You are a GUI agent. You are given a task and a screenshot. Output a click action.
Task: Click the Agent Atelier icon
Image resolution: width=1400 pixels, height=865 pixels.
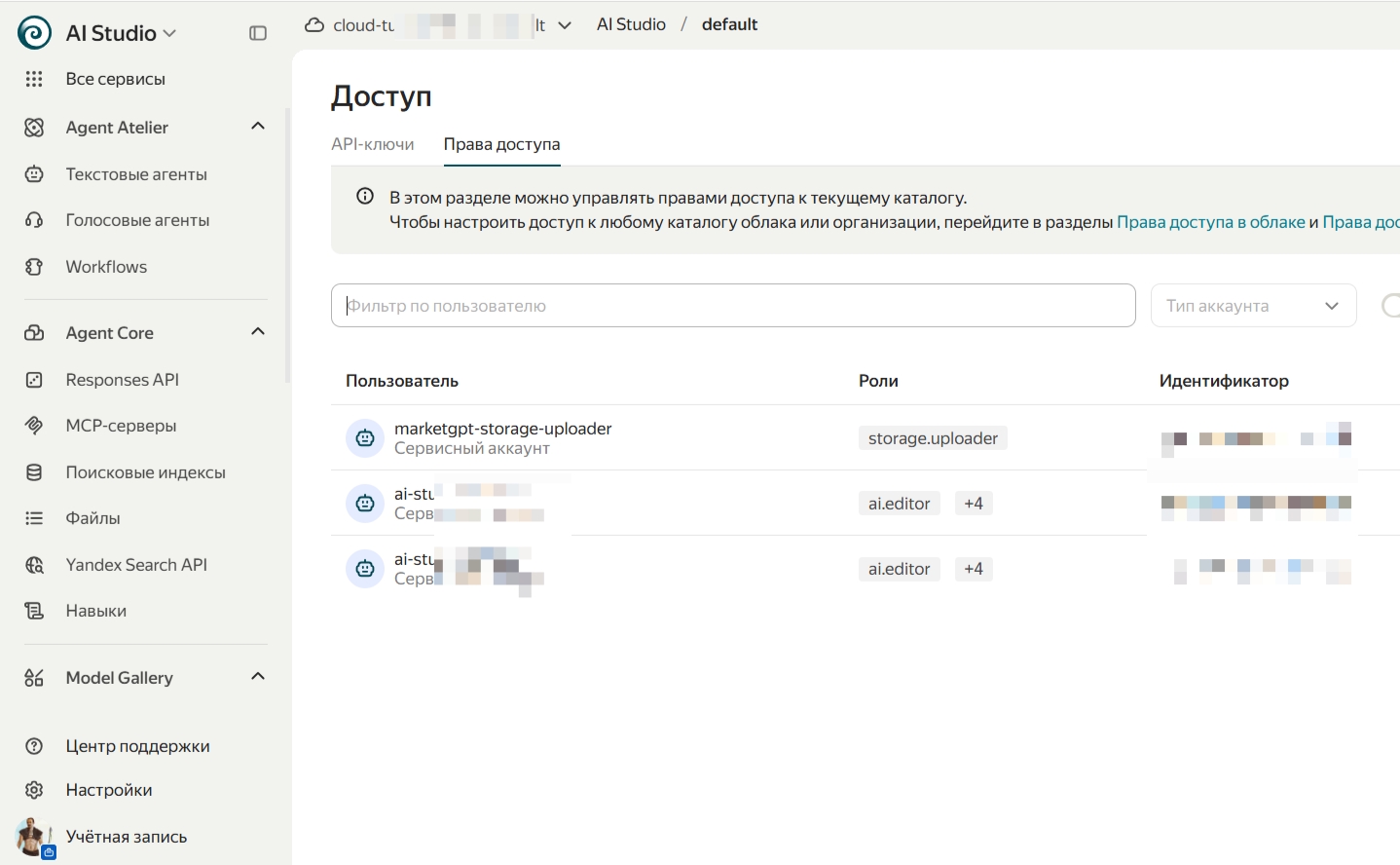coord(34,128)
